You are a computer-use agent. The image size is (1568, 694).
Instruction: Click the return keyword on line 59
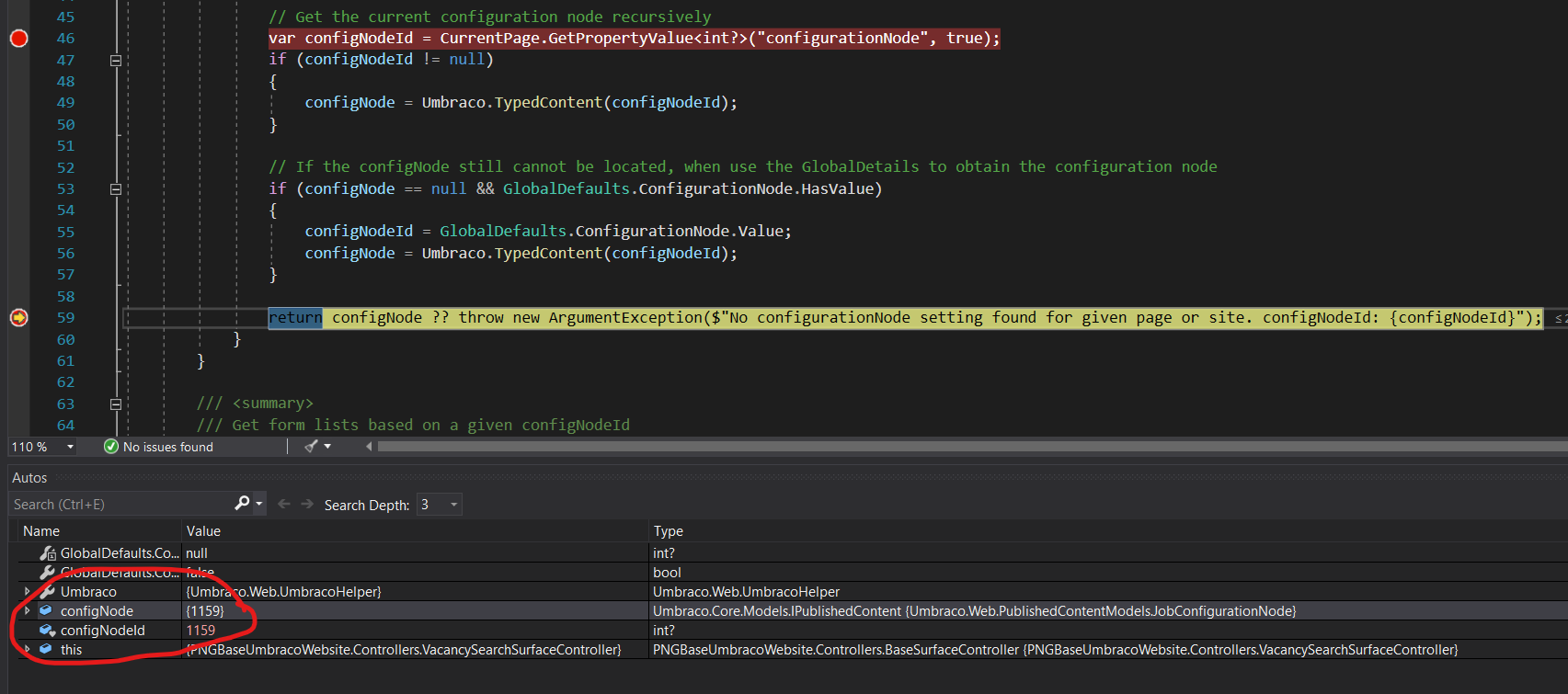click(x=295, y=318)
